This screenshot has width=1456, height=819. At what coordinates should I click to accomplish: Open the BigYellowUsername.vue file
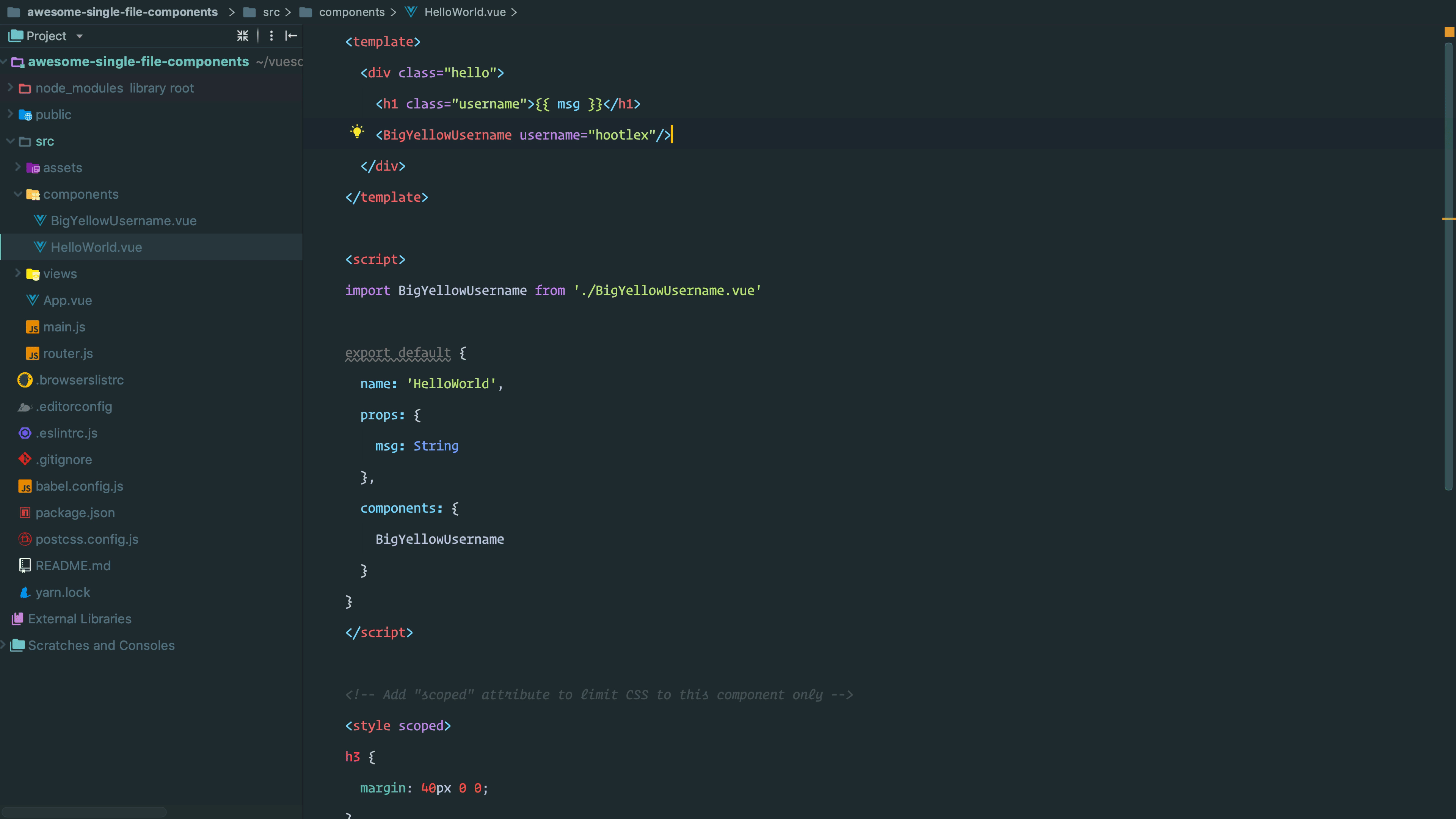[123, 221]
